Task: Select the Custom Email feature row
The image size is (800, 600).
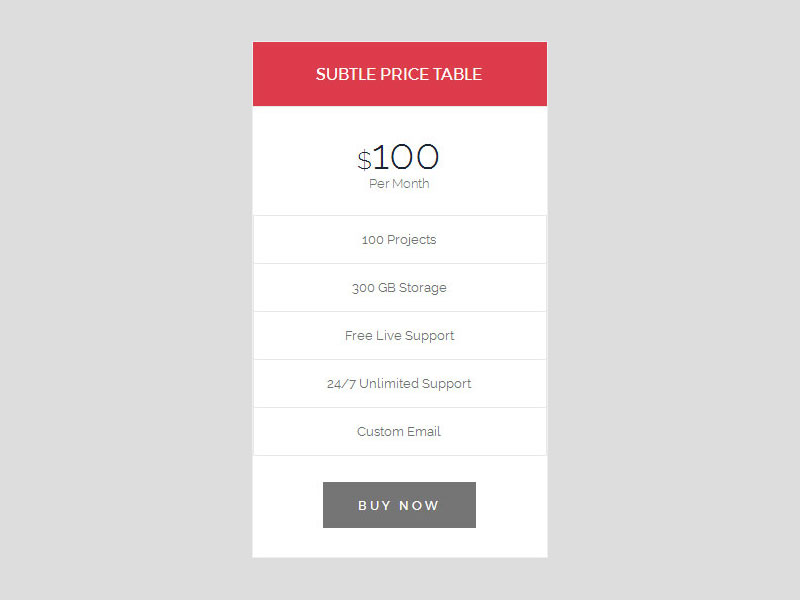Action: point(399,432)
